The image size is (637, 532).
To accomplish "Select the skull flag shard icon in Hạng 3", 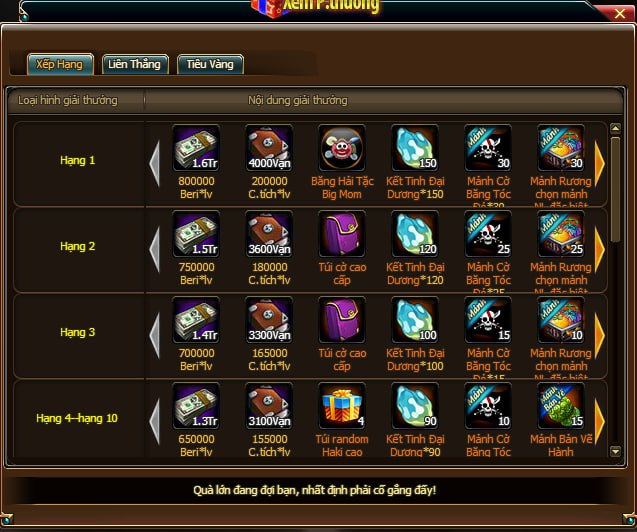I will point(488,320).
